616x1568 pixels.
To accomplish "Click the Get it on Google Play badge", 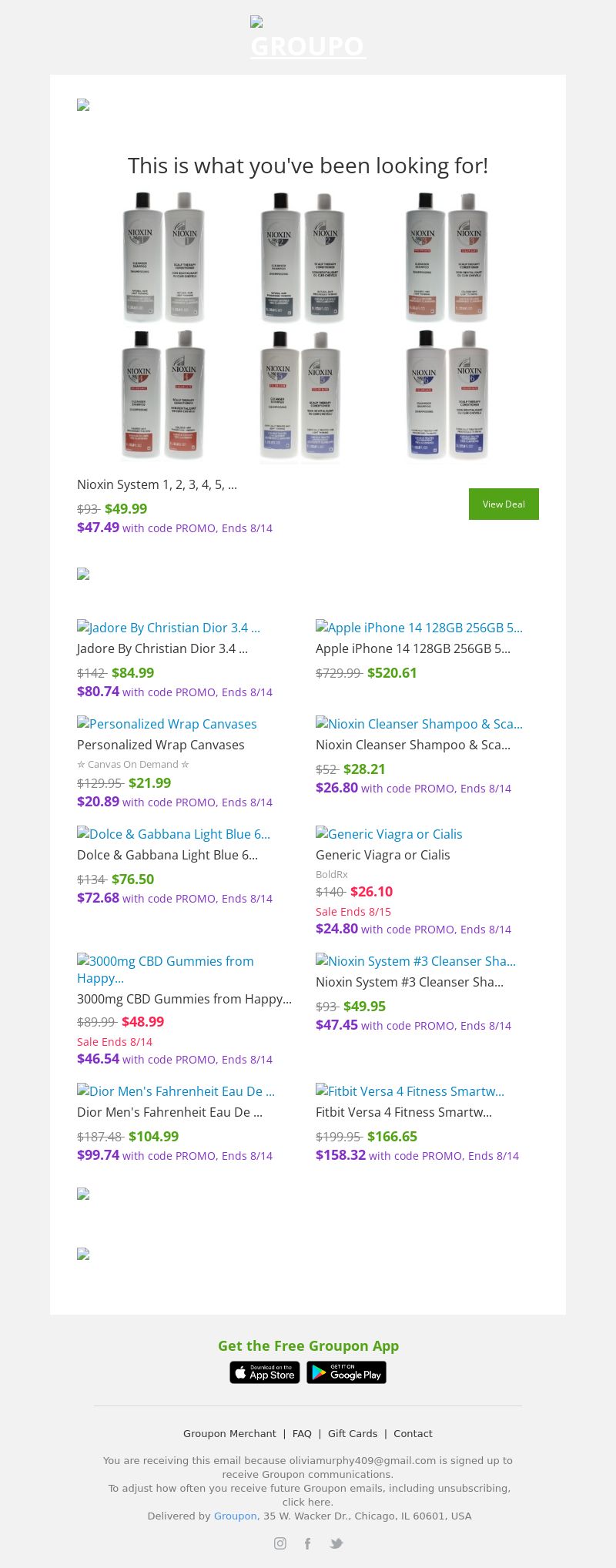I will [346, 1372].
